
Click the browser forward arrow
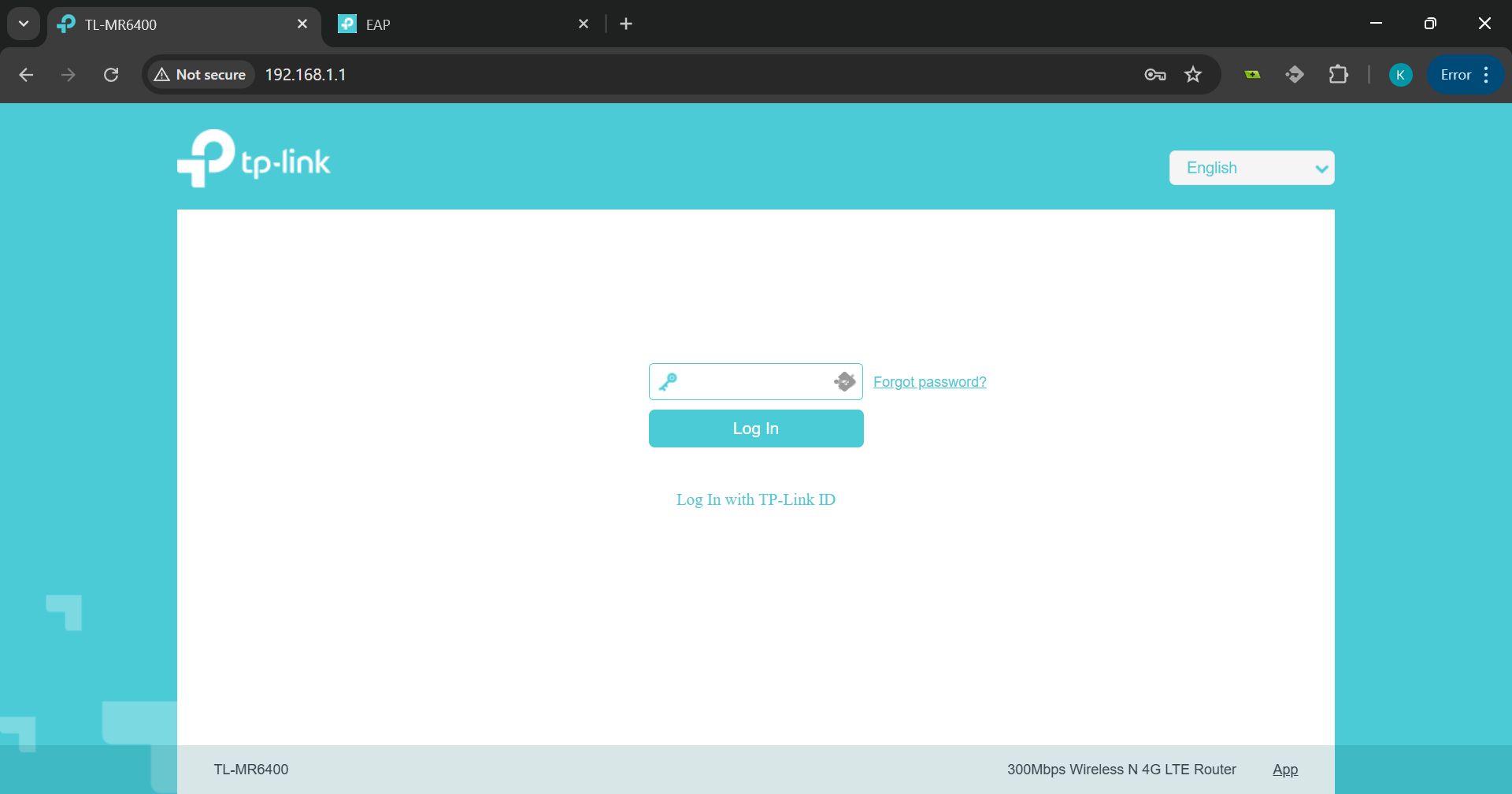[69, 75]
